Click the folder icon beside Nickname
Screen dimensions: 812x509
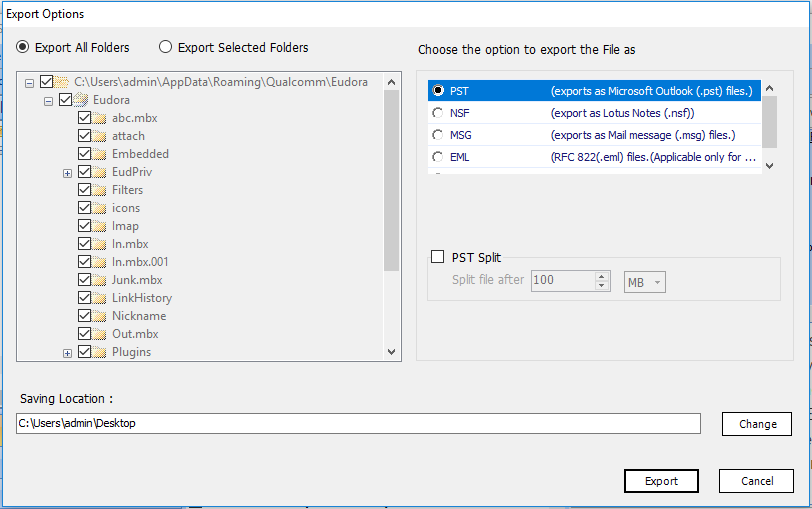[x=100, y=316]
